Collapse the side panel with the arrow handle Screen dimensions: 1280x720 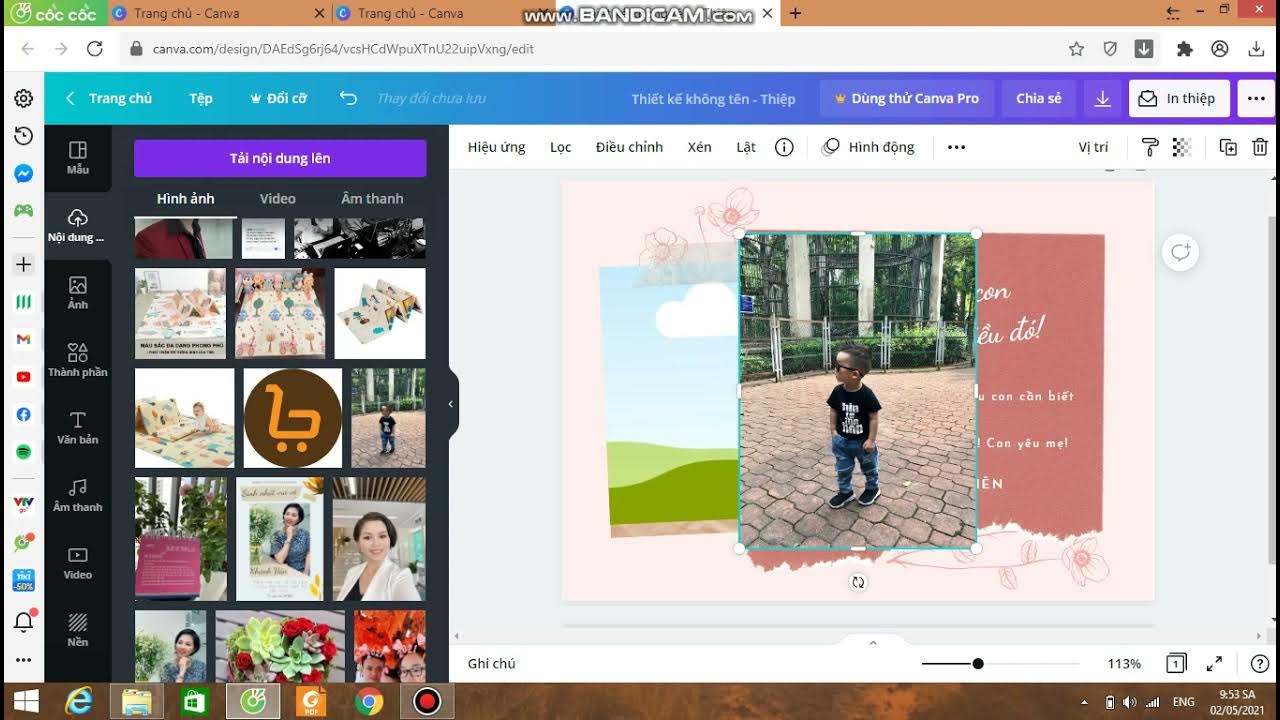pyautogui.click(x=451, y=404)
